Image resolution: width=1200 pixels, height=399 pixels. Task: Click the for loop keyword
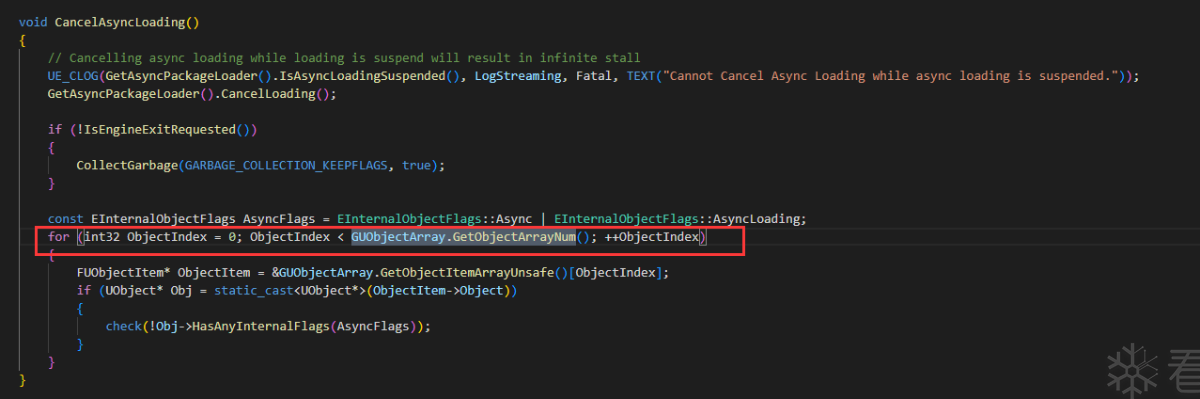coord(58,238)
